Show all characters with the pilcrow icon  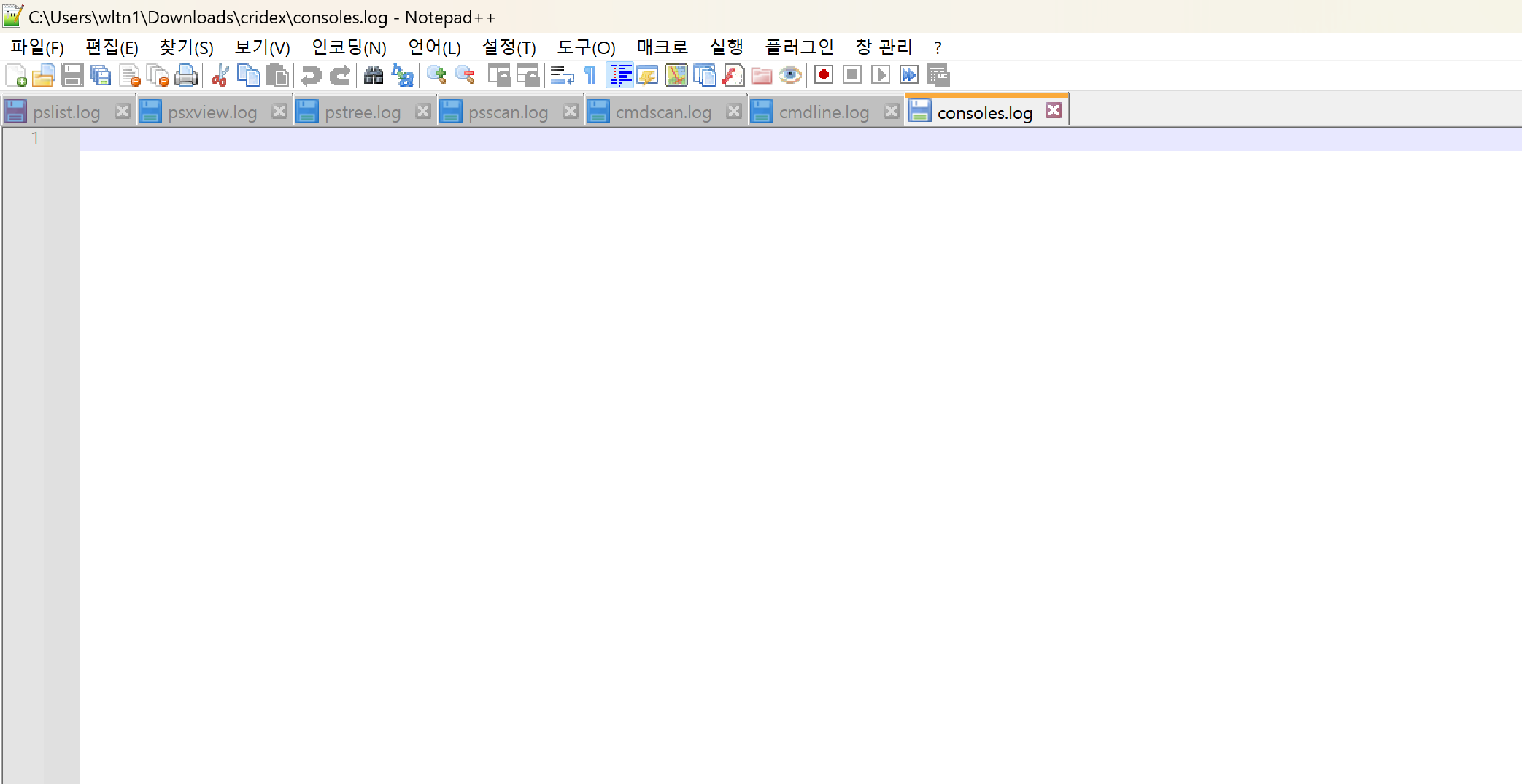click(x=590, y=75)
